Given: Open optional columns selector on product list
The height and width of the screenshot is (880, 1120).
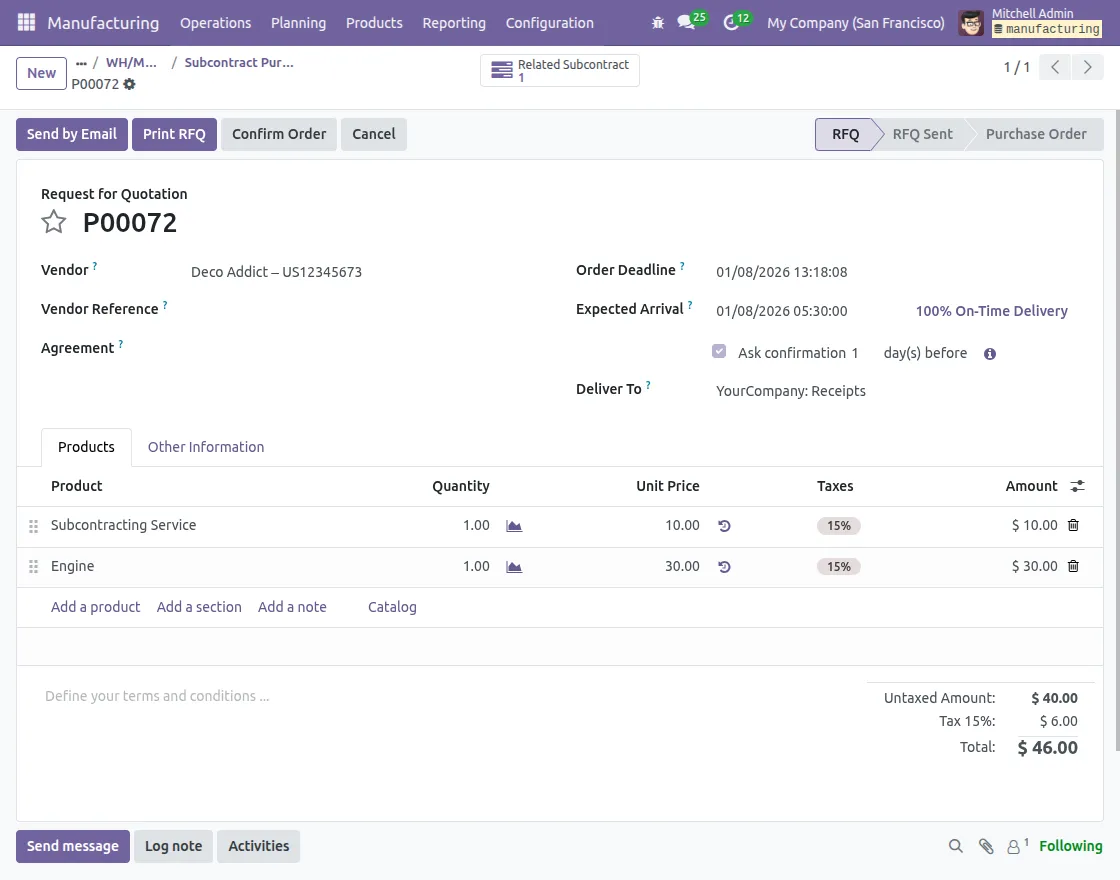Looking at the screenshot, I should point(1077,486).
